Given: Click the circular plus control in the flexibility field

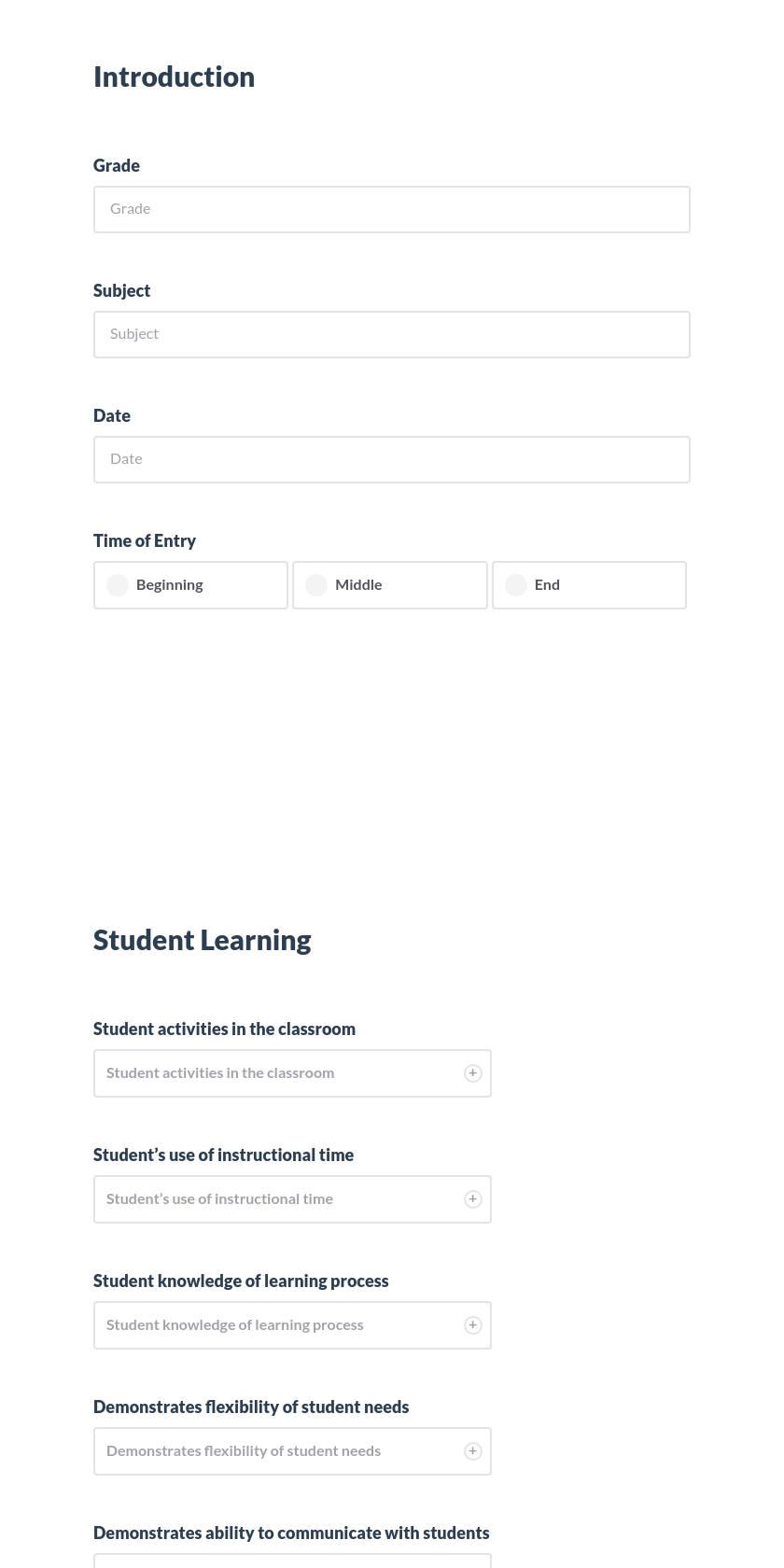Looking at the screenshot, I should [472, 1450].
